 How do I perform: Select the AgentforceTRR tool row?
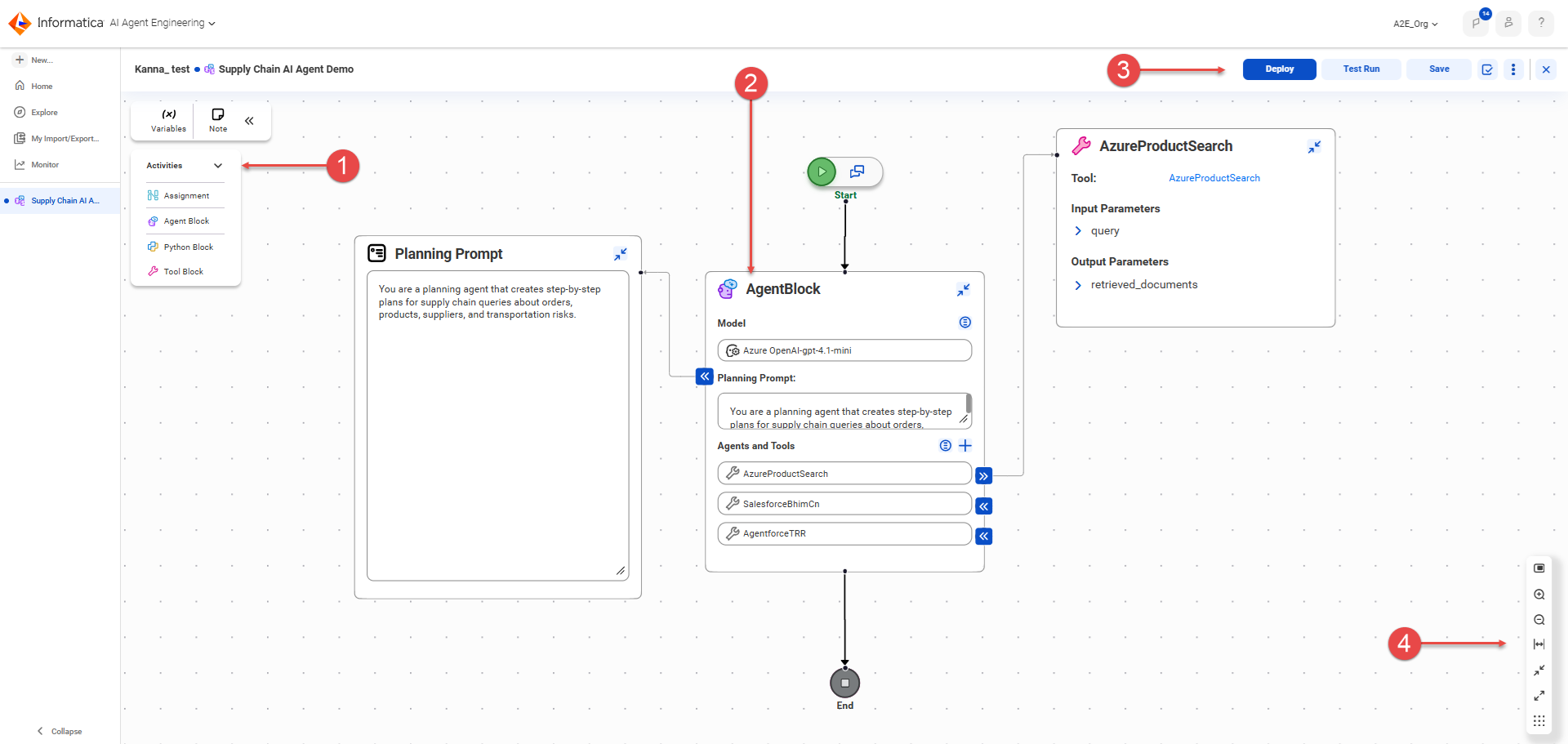[x=844, y=533]
